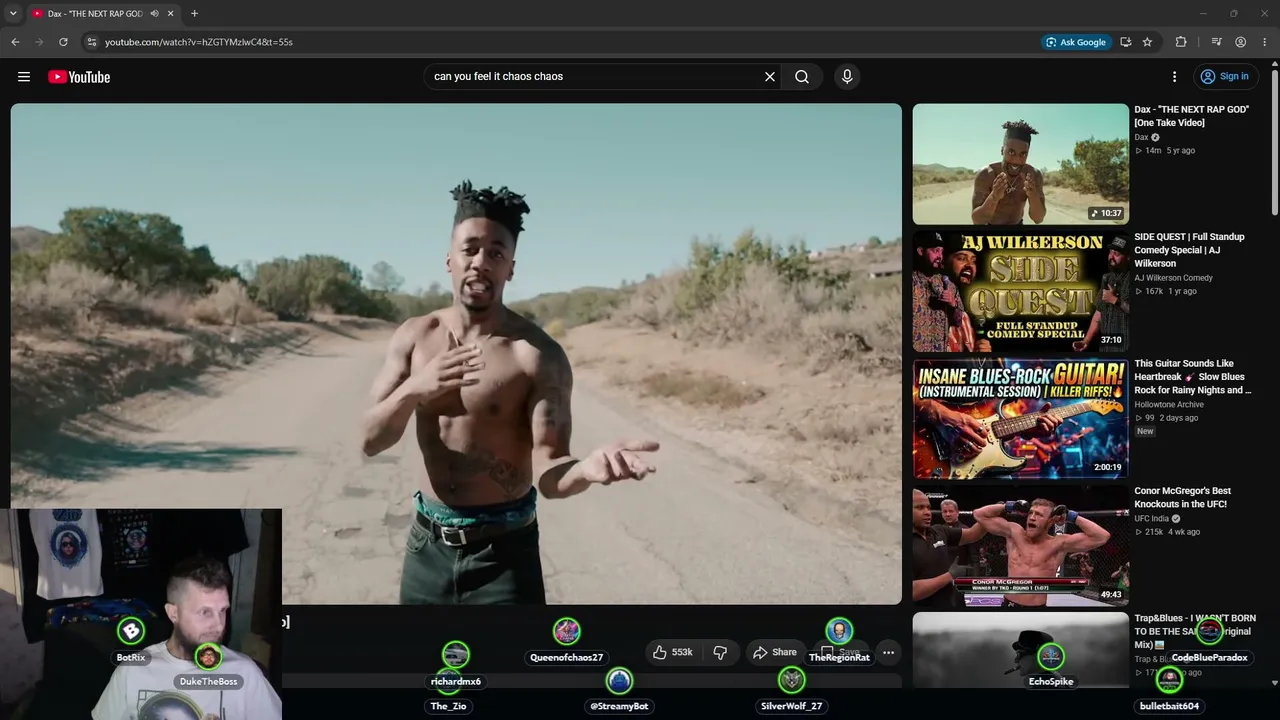The image size is (1280, 720).
Task: Open title 'SIDE QUEST | Full Standup Comedy Special'
Action: tap(1190, 250)
